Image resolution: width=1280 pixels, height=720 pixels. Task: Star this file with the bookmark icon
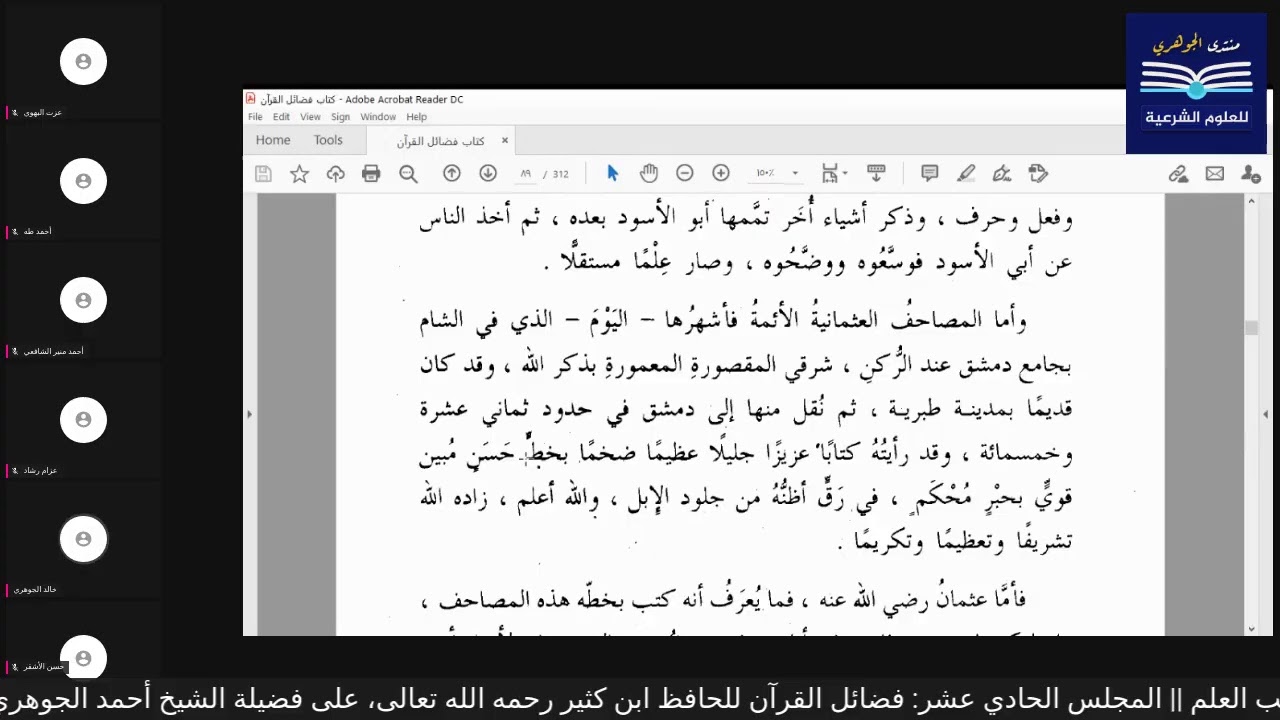tap(299, 174)
